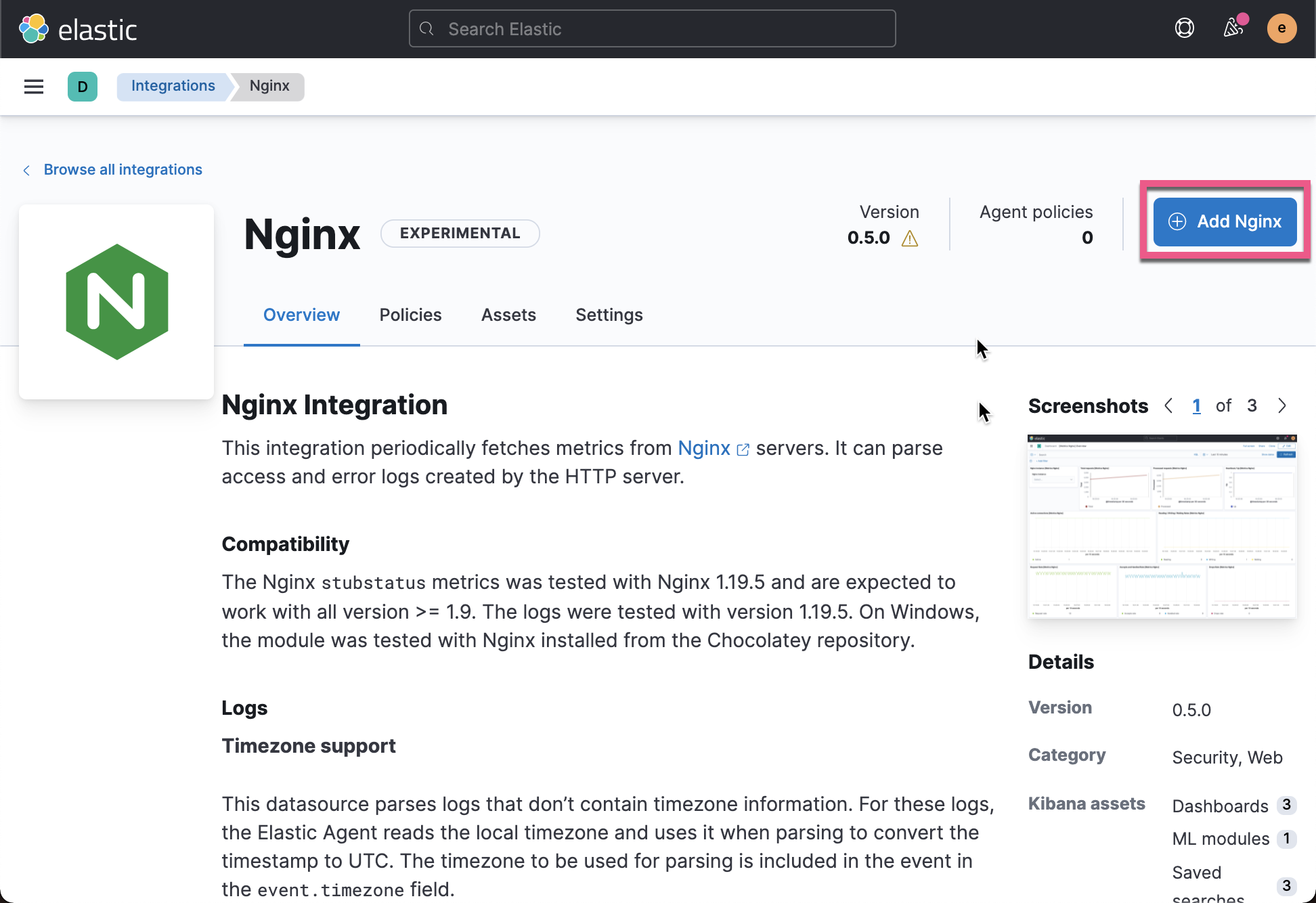This screenshot has height=903, width=1316.
Task: Click the Compatibility heading
Action: coord(286,544)
